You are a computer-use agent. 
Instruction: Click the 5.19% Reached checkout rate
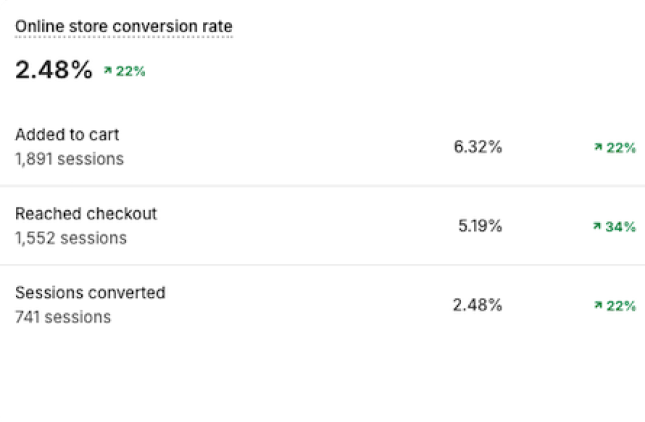tap(480, 226)
